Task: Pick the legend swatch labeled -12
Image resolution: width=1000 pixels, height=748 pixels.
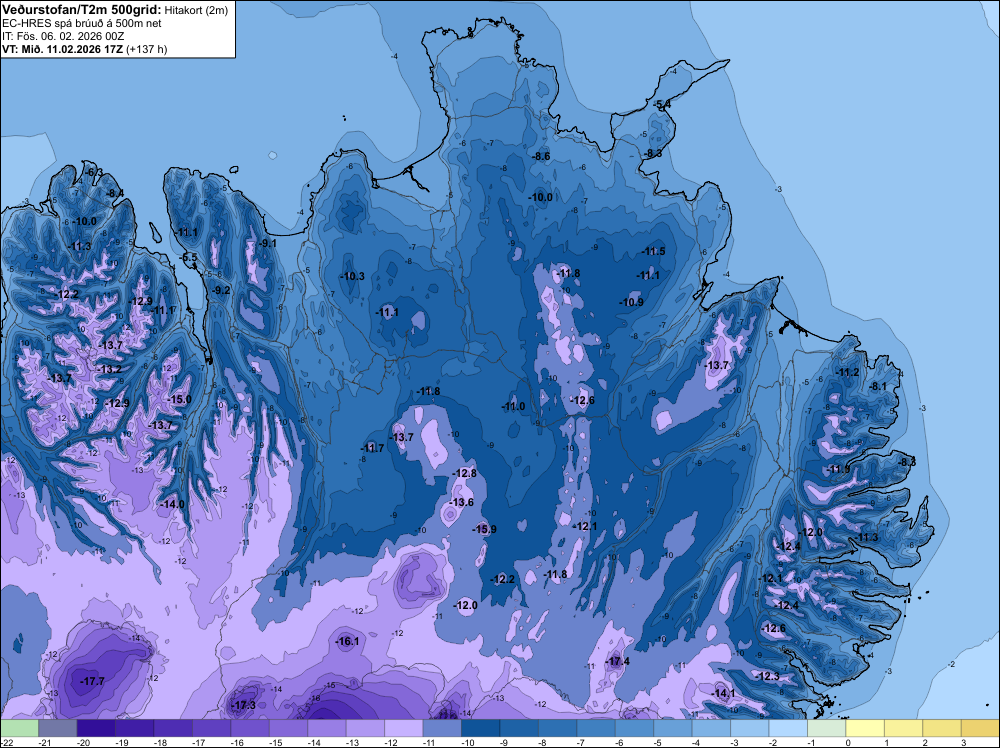Action: 404,728
